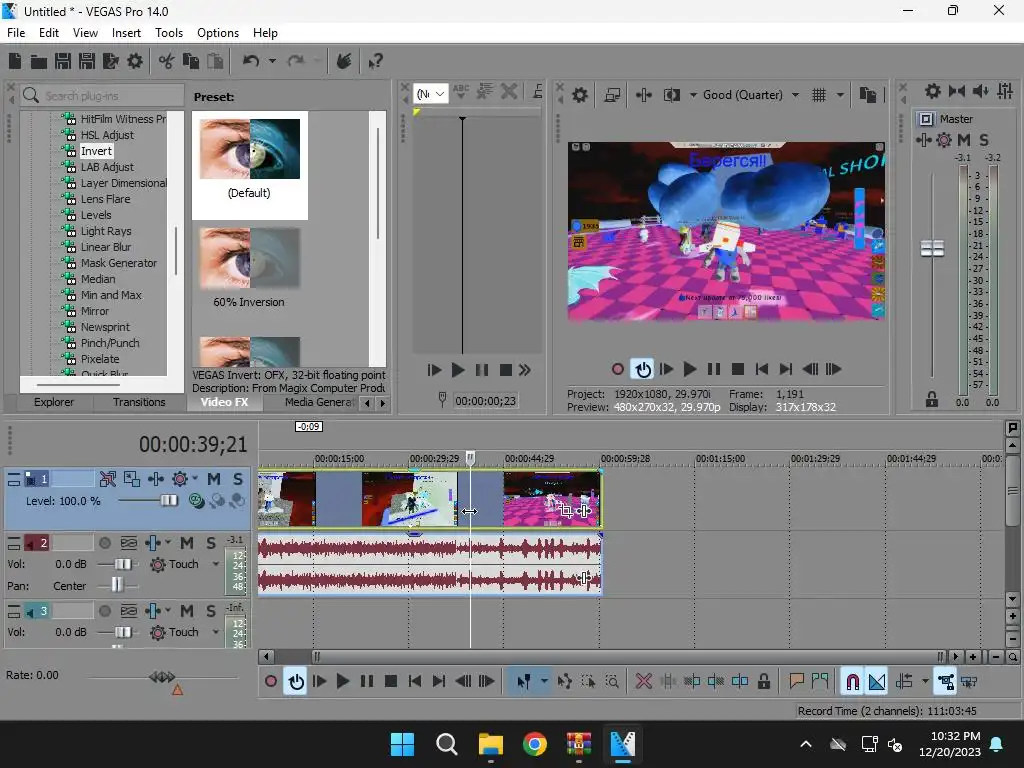Save the project with the floppy disk icon

[x=63, y=61]
